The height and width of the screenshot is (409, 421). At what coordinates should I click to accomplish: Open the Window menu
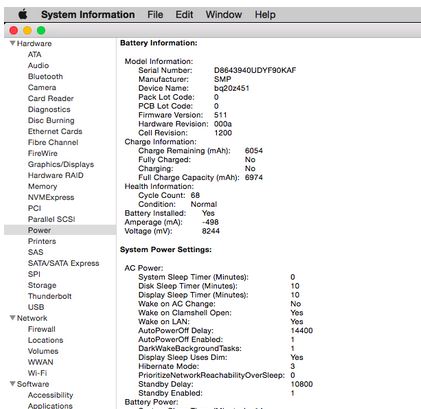tap(223, 15)
